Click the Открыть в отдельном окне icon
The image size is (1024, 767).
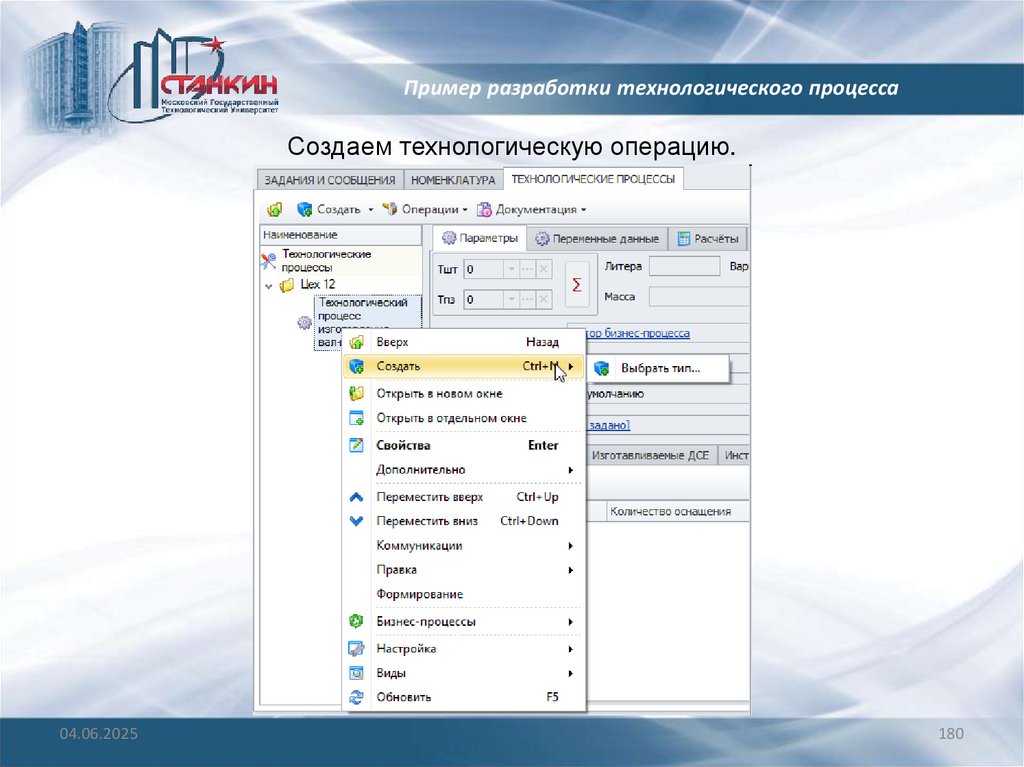357,418
